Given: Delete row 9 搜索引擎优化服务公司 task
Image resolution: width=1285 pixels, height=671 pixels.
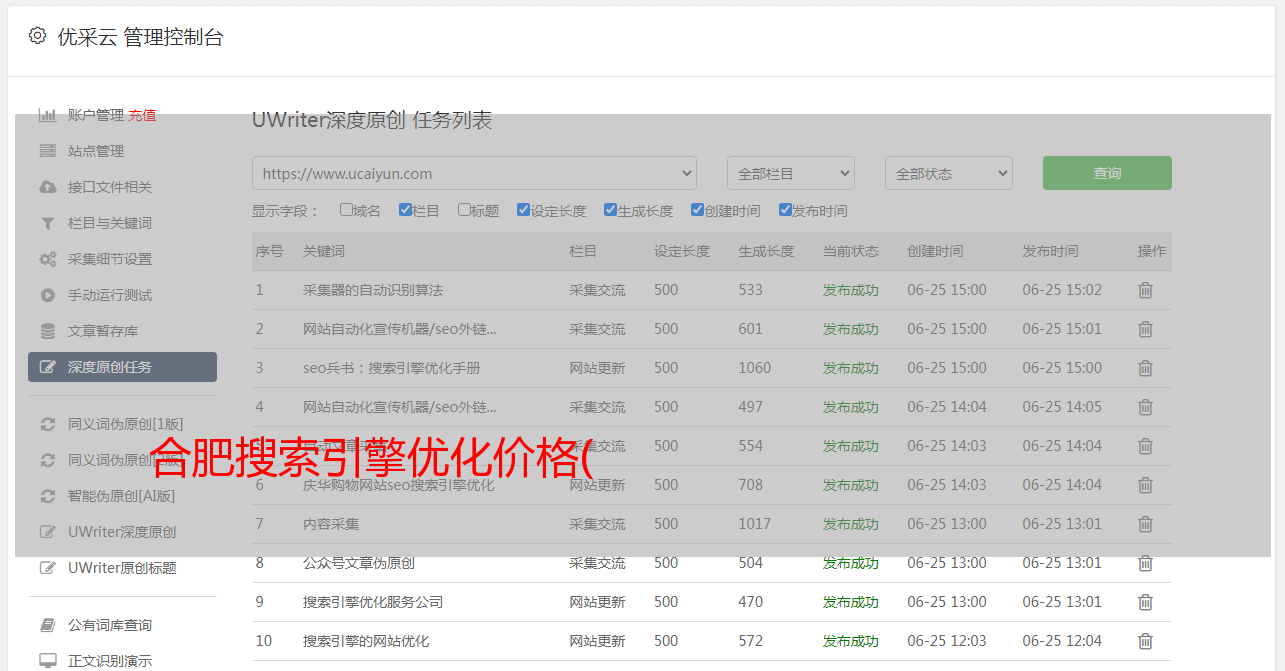Looking at the screenshot, I should [x=1146, y=602].
